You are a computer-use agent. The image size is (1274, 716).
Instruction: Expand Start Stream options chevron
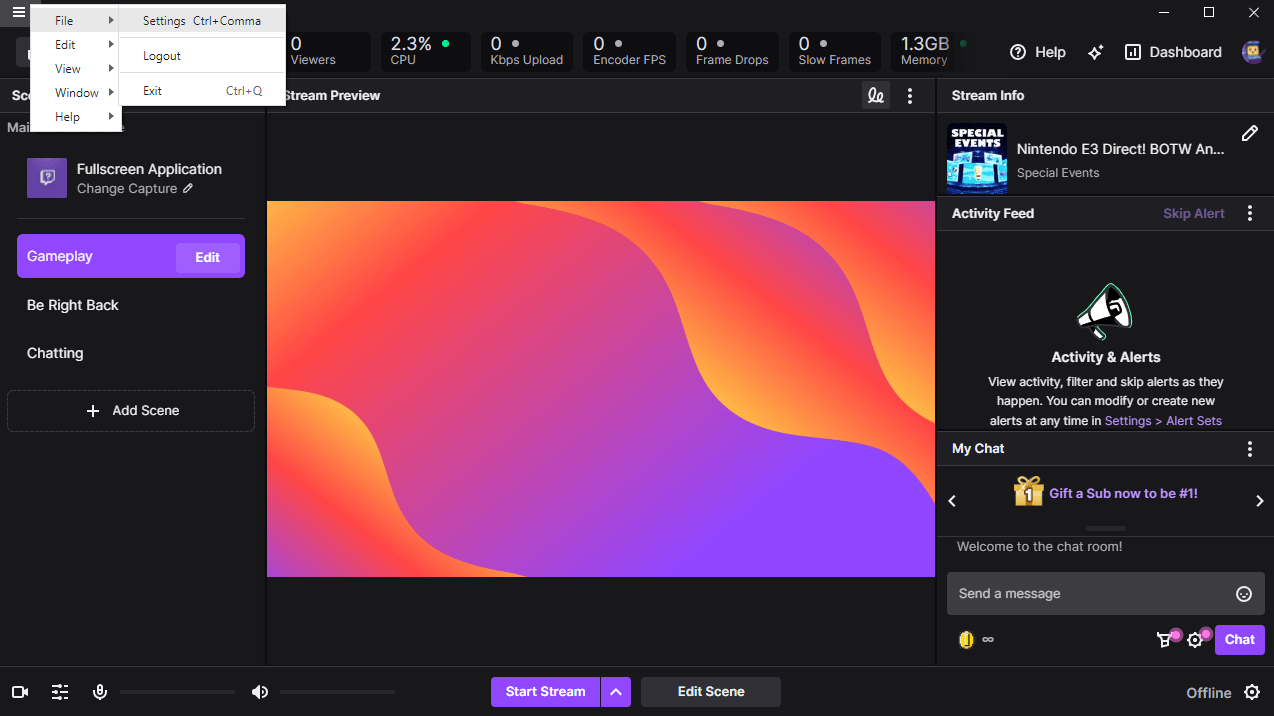click(x=616, y=691)
